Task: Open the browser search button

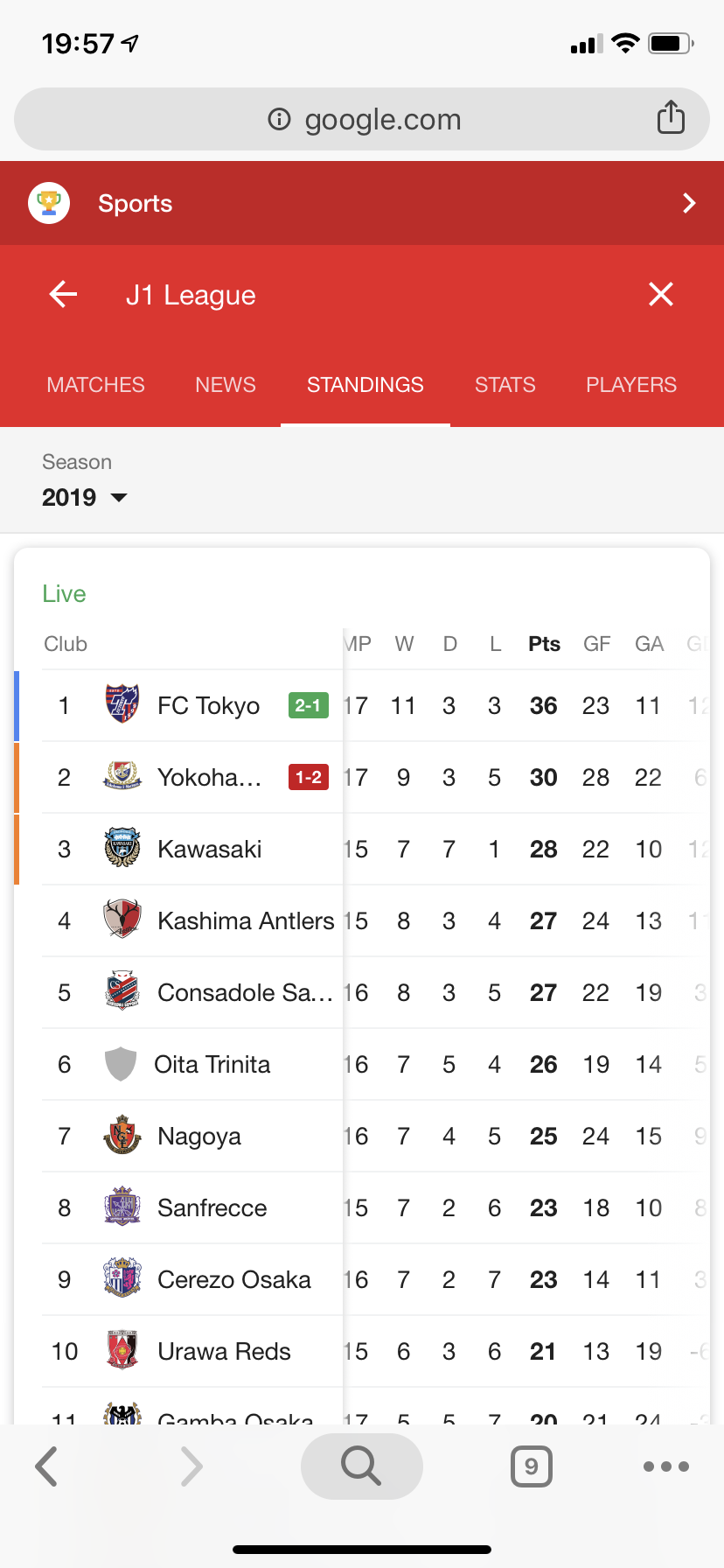Action: [361, 1466]
